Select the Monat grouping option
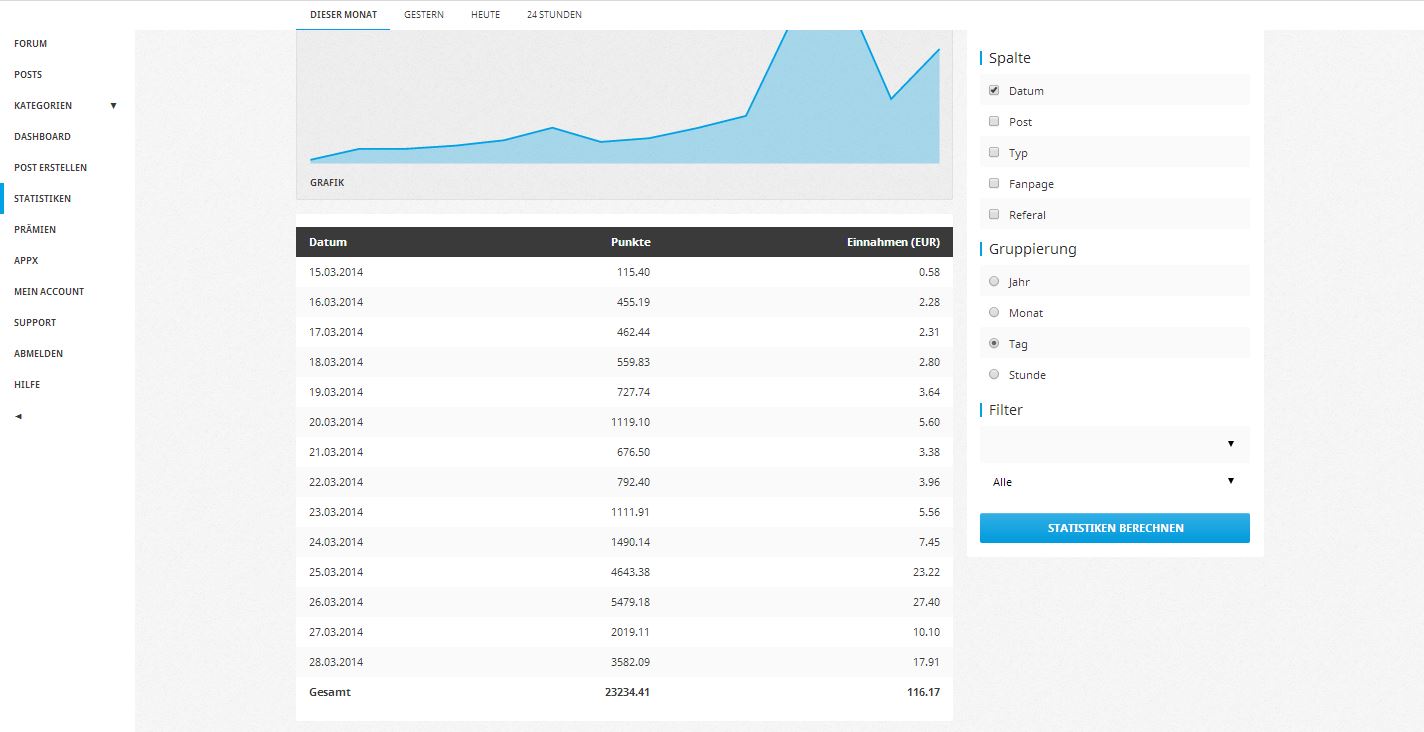This screenshot has width=1424, height=732. (994, 312)
